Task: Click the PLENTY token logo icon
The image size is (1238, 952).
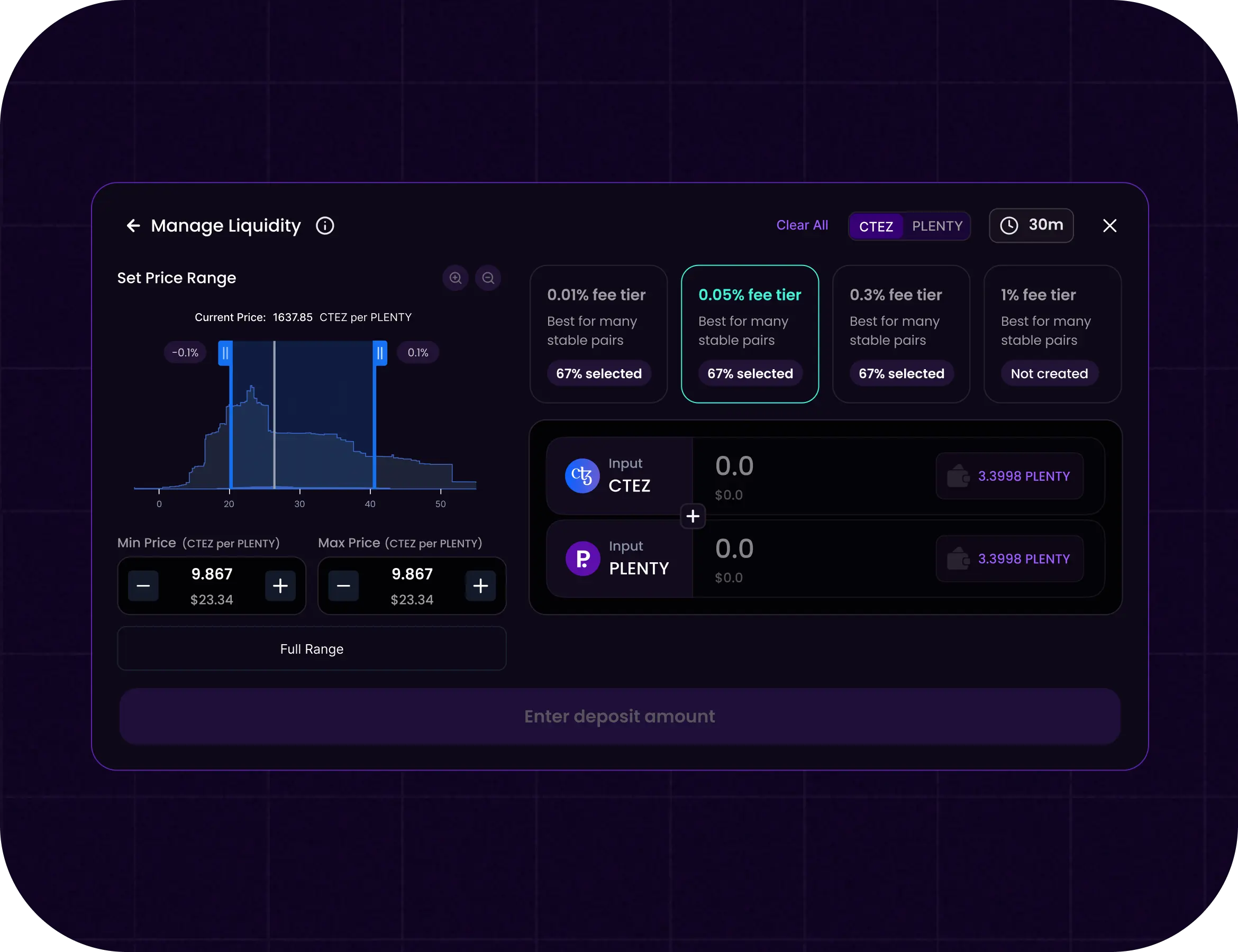Action: (x=582, y=558)
